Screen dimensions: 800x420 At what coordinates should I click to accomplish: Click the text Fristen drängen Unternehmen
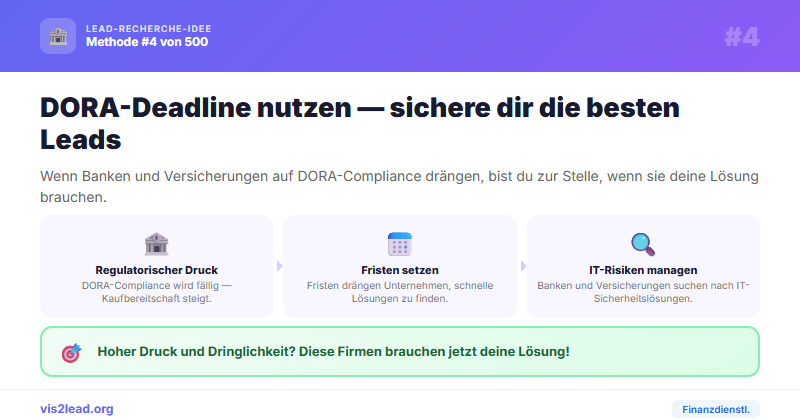[x=399, y=292]
